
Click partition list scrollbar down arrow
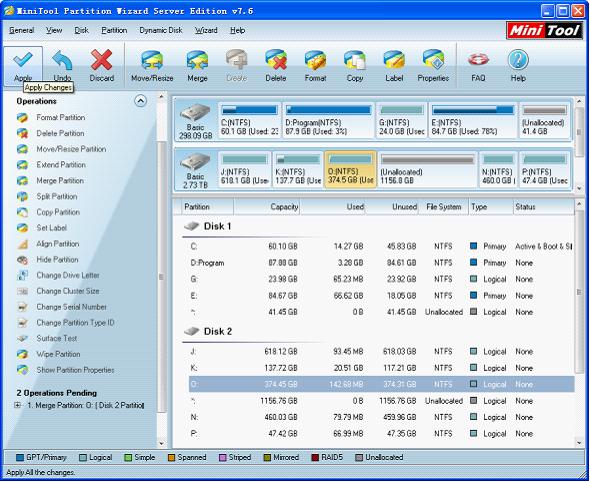point(579,443)
